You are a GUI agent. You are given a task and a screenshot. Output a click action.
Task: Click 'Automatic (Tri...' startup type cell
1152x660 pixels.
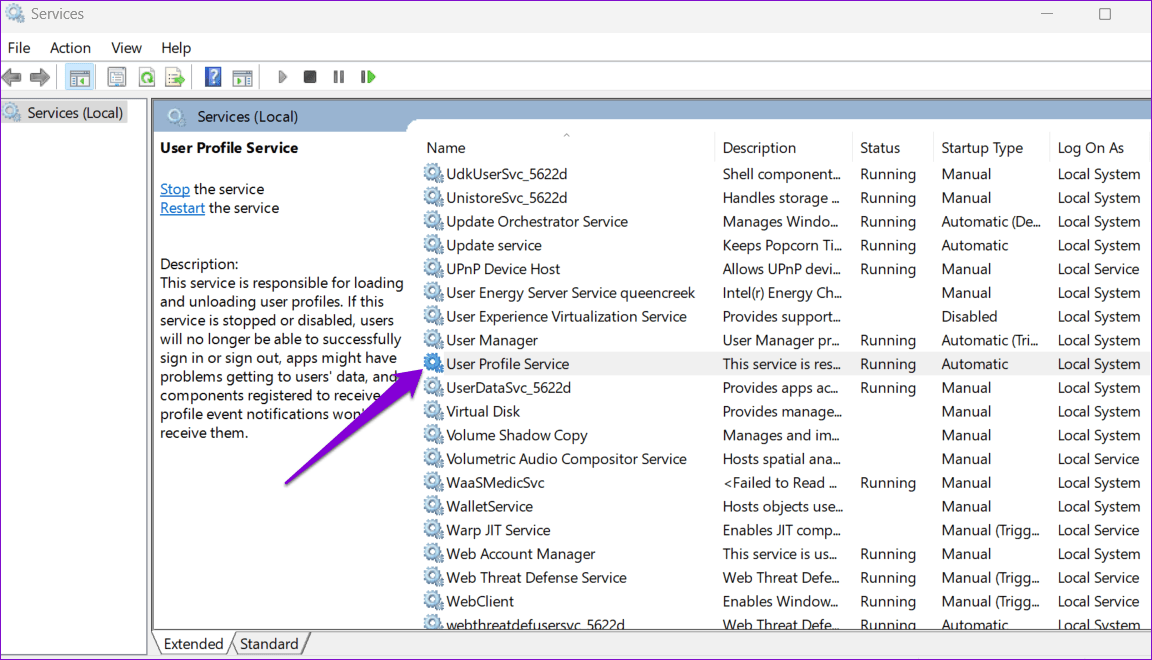click(990, 340)
